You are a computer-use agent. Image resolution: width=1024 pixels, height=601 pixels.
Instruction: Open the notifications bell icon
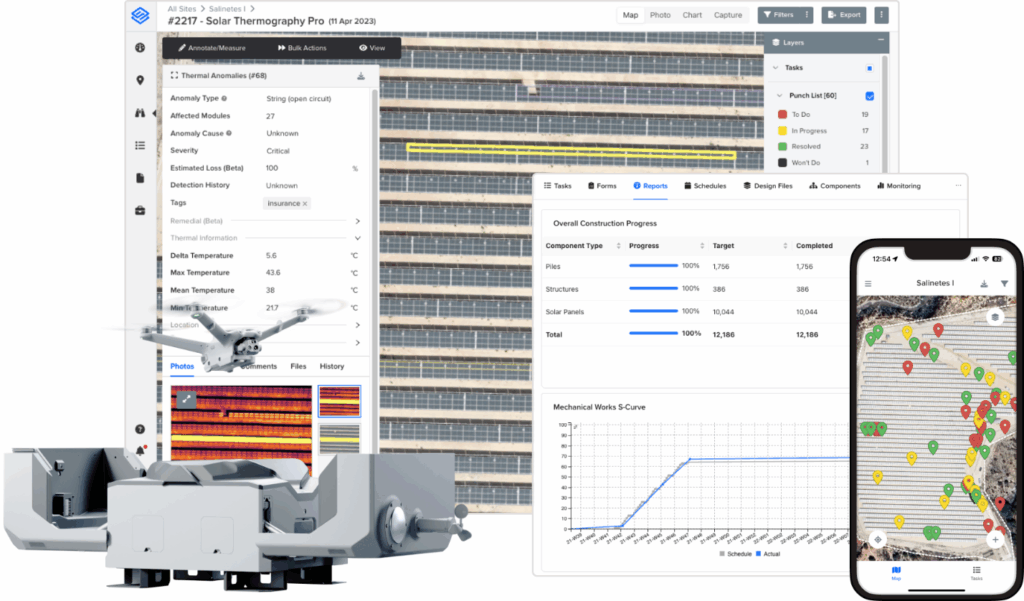pyautogui.click(x=140, y=450)
